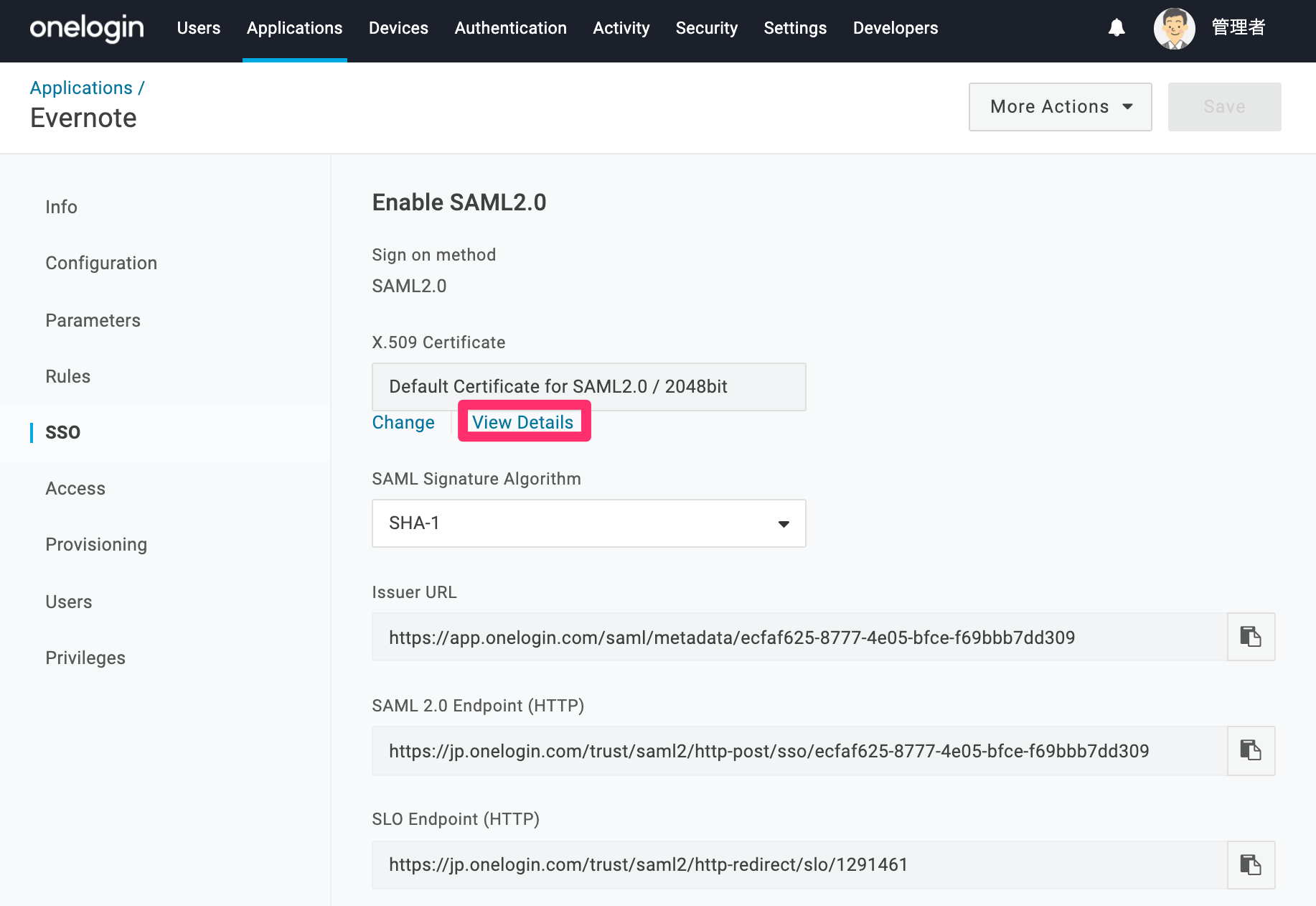Copy the SLO Endpoint URL
Image resolution: width=1316 pixels, height=906 pixels.
tap(1251, 864)
